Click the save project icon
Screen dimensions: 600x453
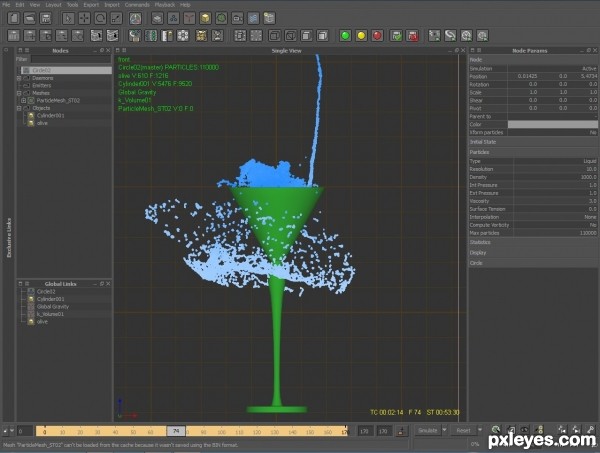(46, 18)
